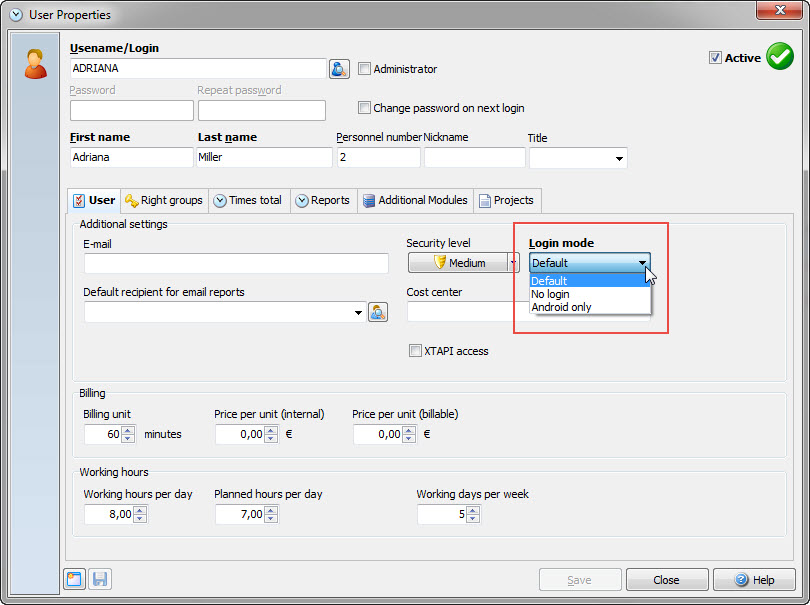This screenshot has width=810, height=605.
Task: Click the user lookup icon beside username field
Action: point(339,69)
